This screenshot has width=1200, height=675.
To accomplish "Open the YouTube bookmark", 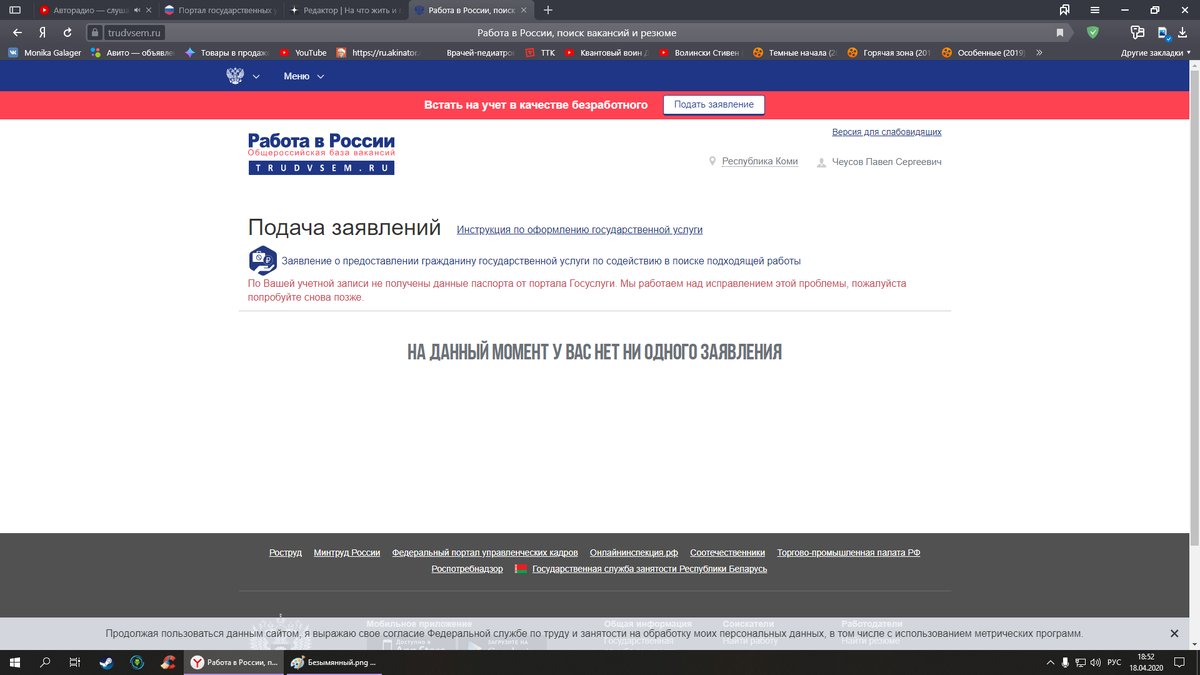I will click(303, 52).
